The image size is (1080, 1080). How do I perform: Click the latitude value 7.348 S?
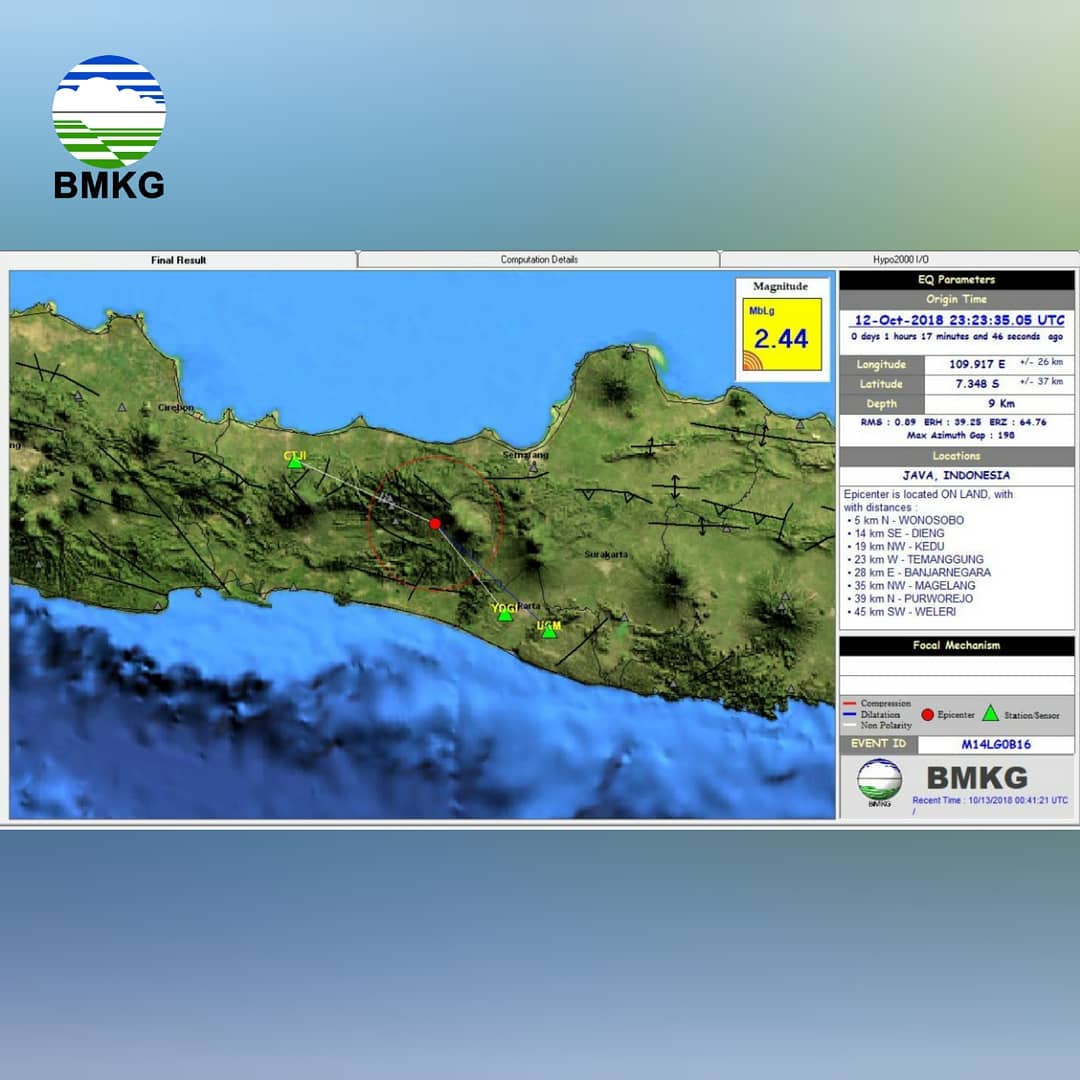coord(977,384)
